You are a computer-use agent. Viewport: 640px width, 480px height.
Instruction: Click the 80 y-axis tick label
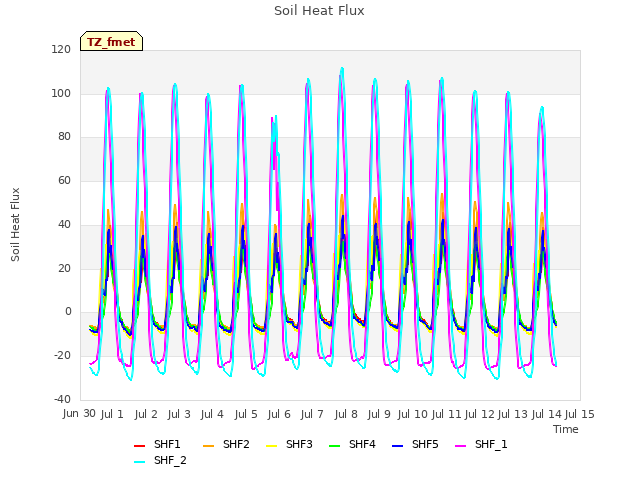[x=64, y=137]
